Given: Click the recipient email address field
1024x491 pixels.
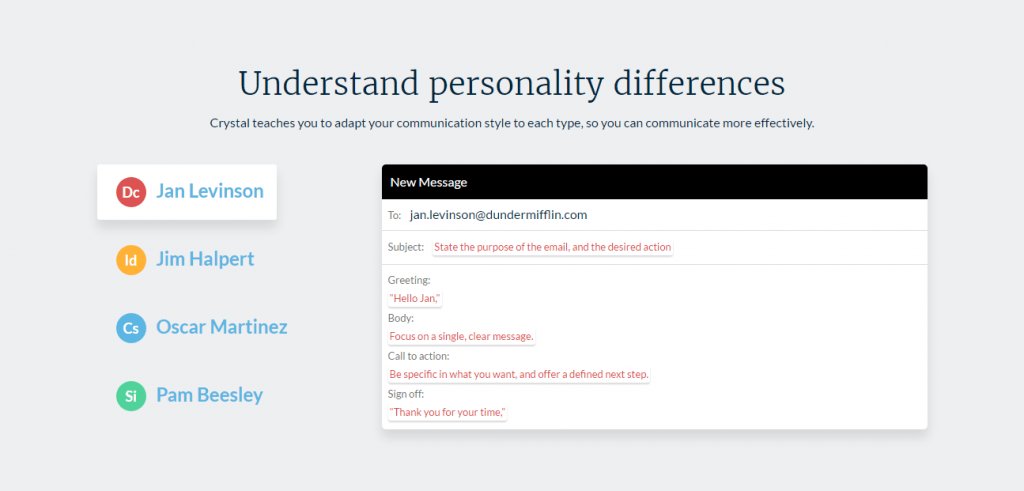Looking at the screenshot, I should [x=498, y=215].
